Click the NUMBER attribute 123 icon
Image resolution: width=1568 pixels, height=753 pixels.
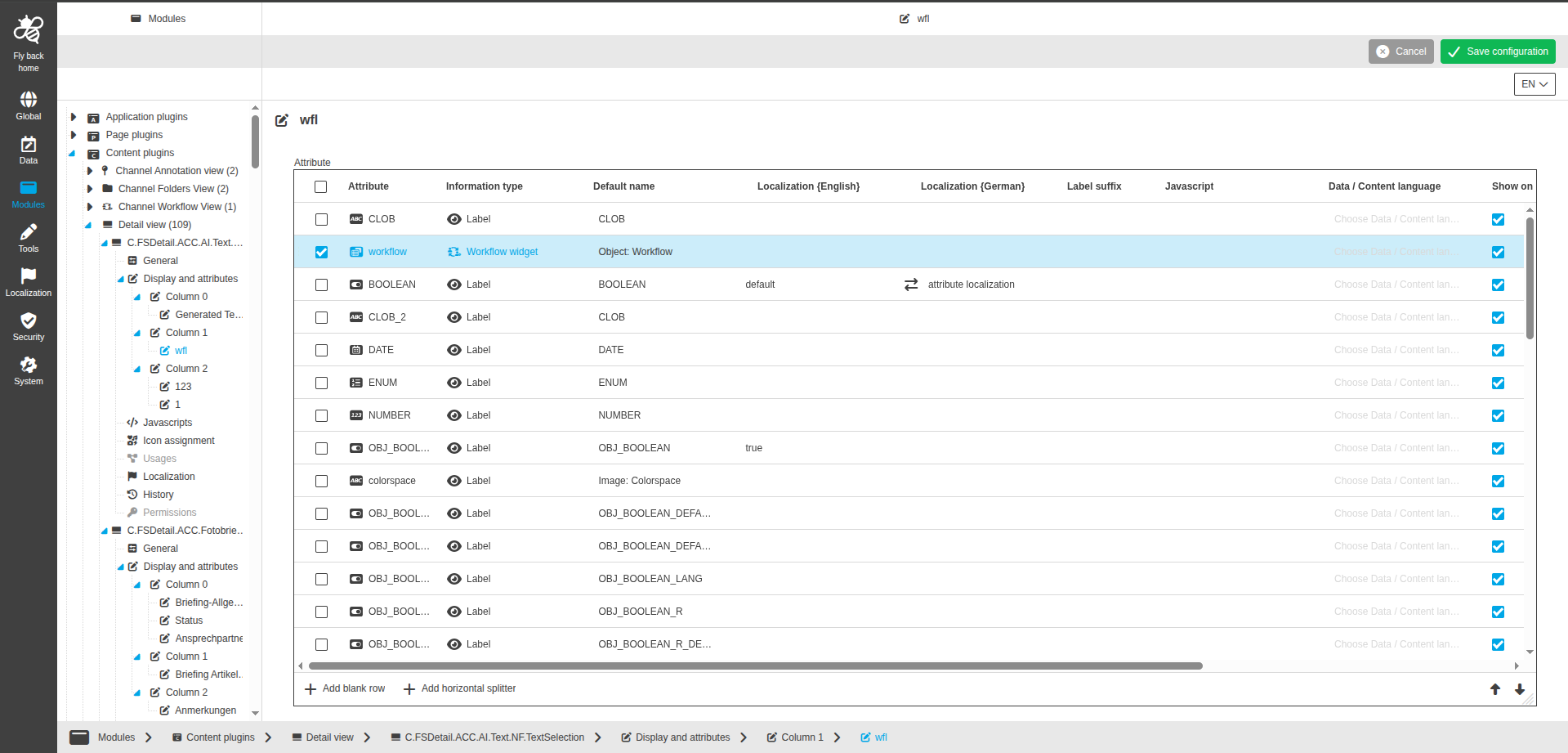coord(356,415)
